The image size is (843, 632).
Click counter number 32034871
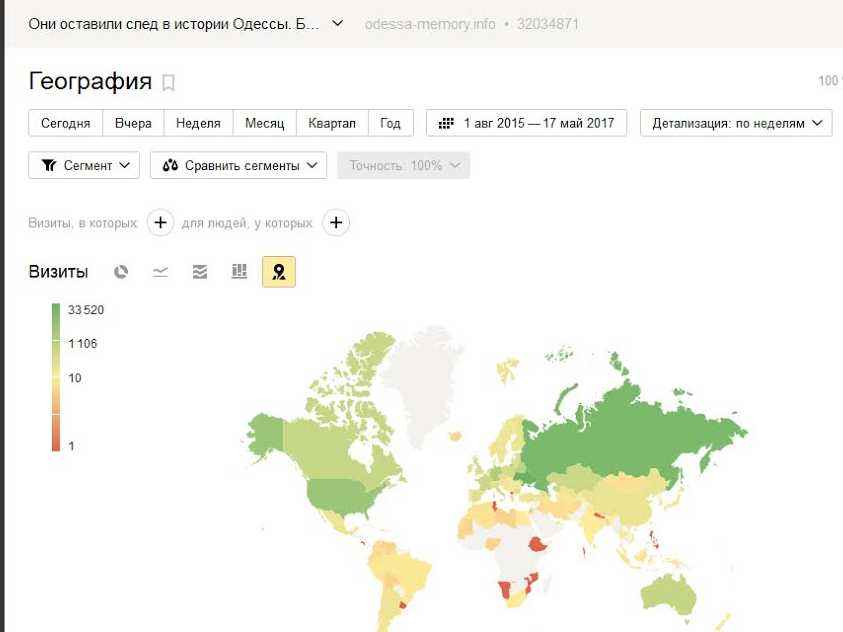[548, 24]
